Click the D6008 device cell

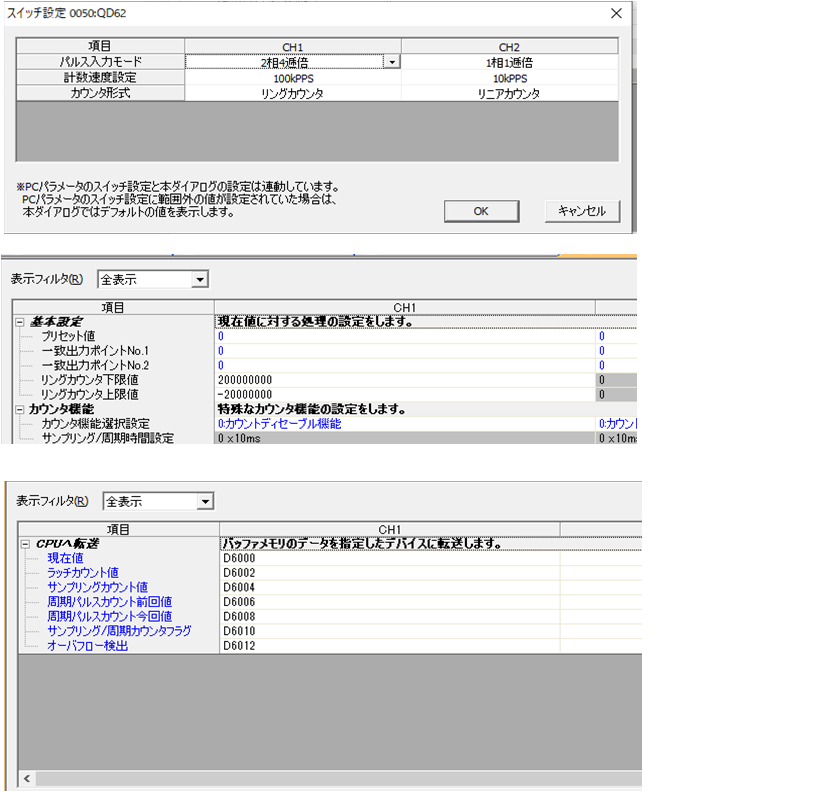tap(390, 616)
